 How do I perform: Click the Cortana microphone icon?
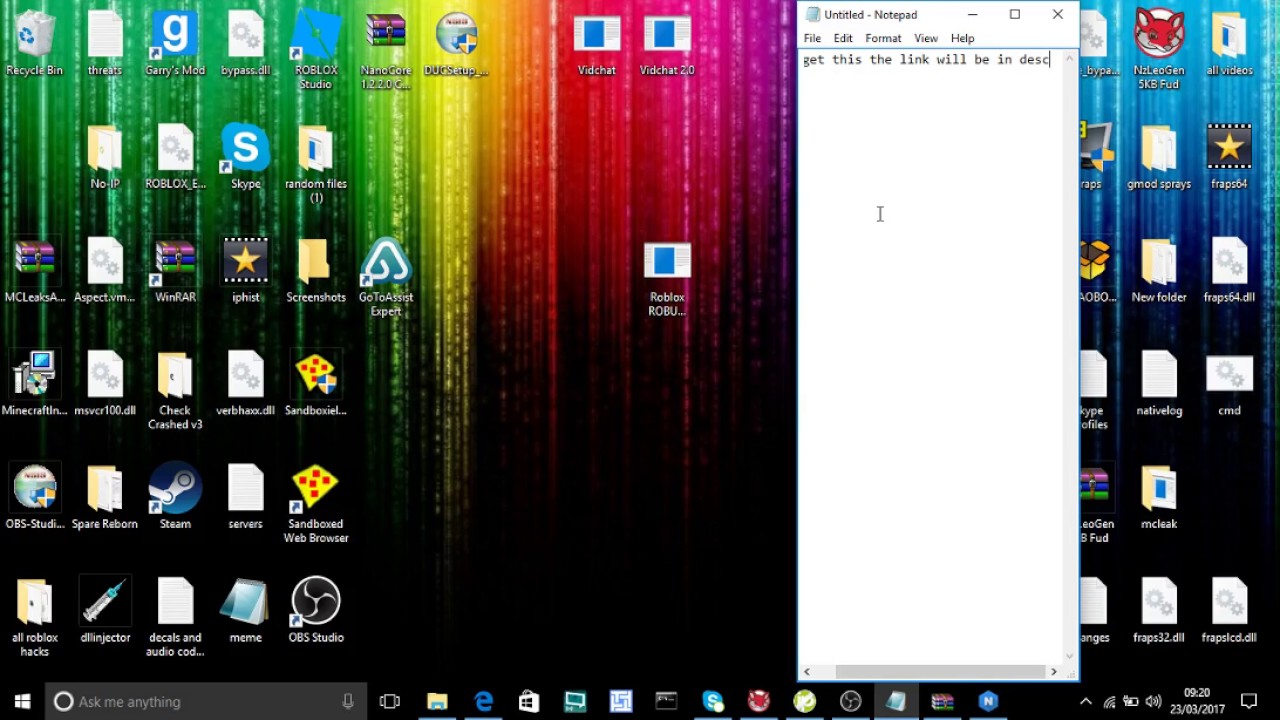coord(348,701)
